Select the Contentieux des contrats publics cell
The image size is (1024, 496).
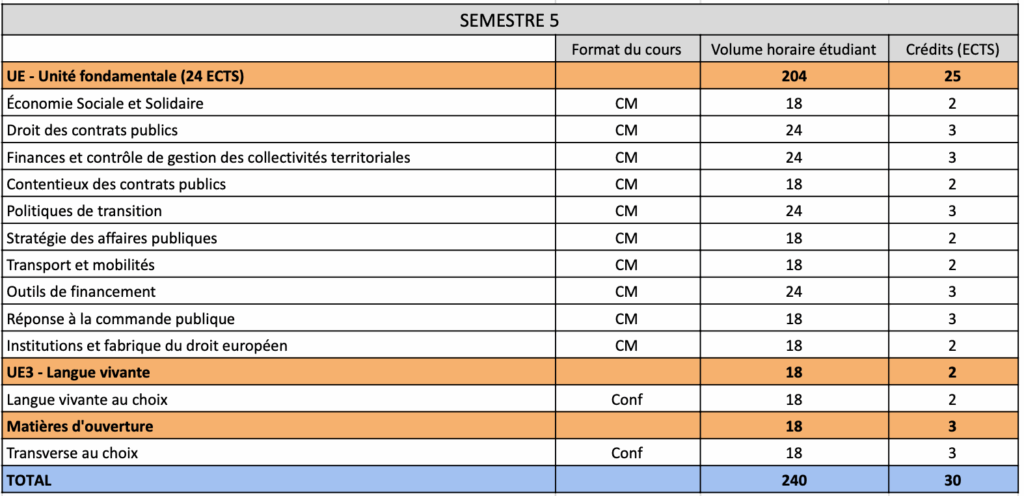coord(116,184)
